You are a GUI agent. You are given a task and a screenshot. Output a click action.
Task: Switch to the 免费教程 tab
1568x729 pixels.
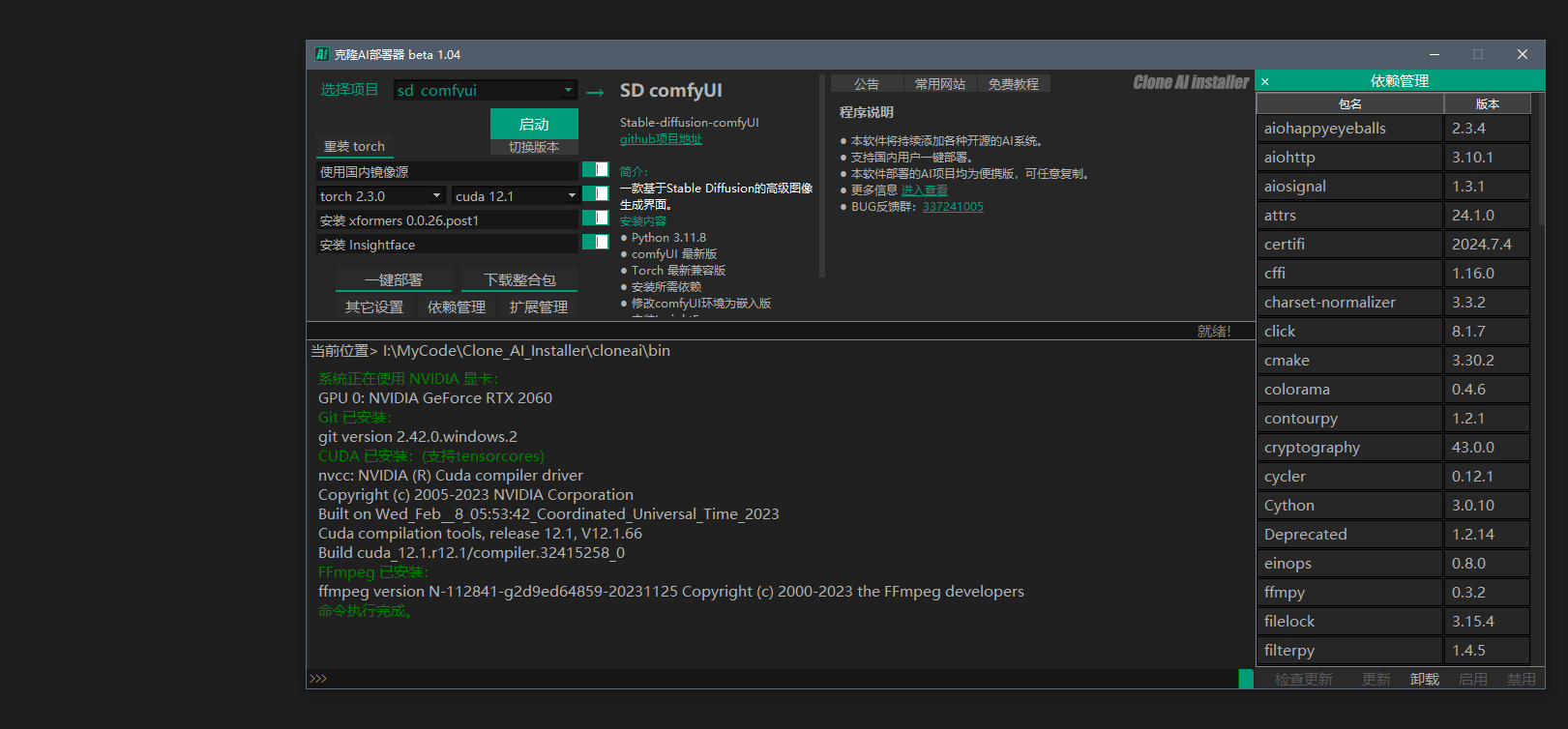[x=1014, y=84]
